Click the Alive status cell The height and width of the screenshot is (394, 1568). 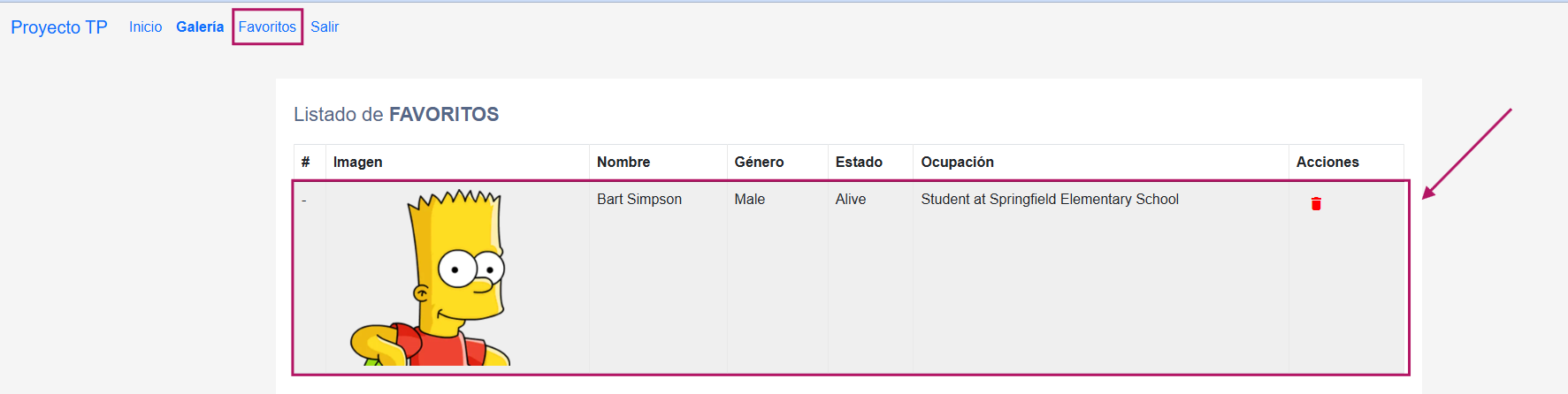pos(851,200)
